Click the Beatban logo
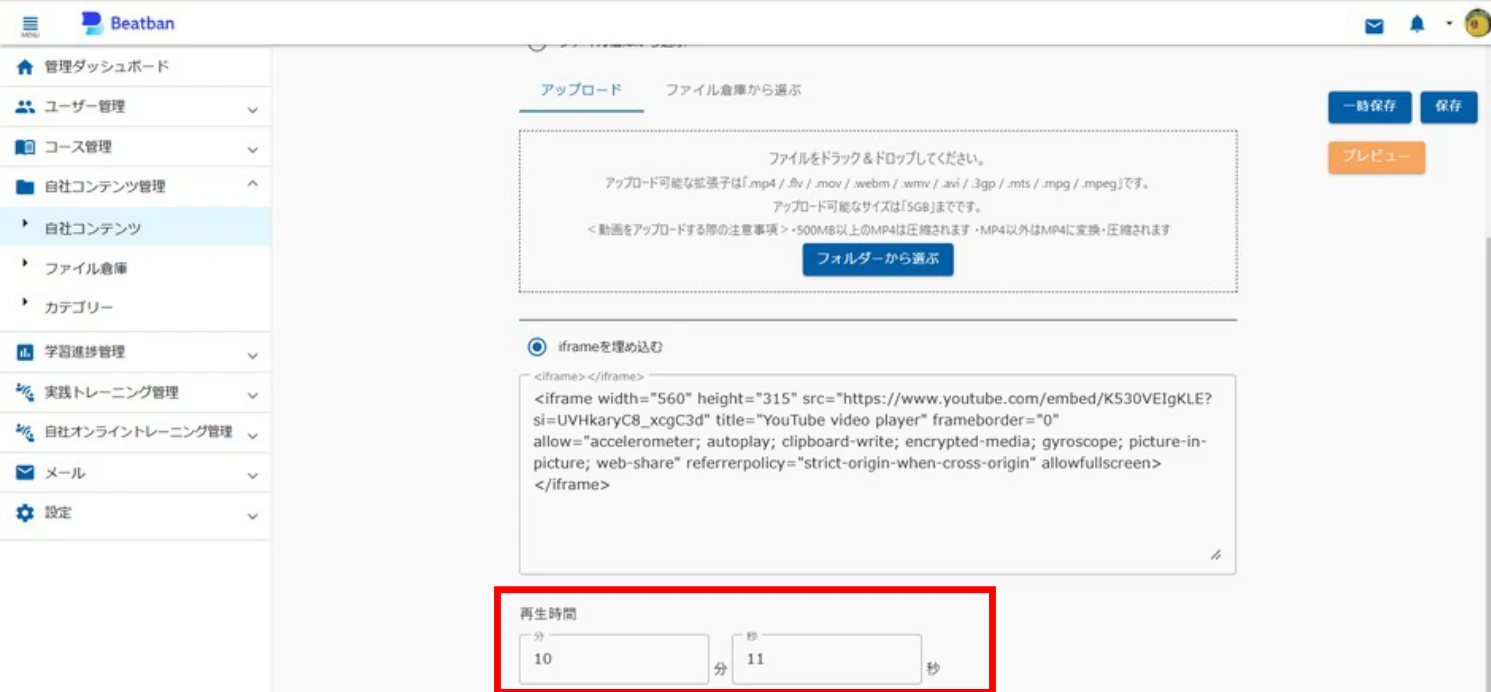Screen dimensions: 1491x692 128,23
